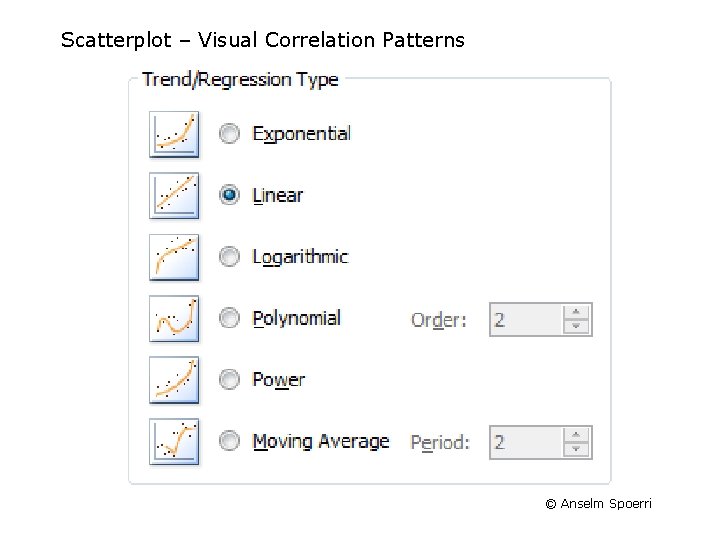Click the Polynomial trendline chart icon
The height and width of the screenshot is (540, 720).
174,319
